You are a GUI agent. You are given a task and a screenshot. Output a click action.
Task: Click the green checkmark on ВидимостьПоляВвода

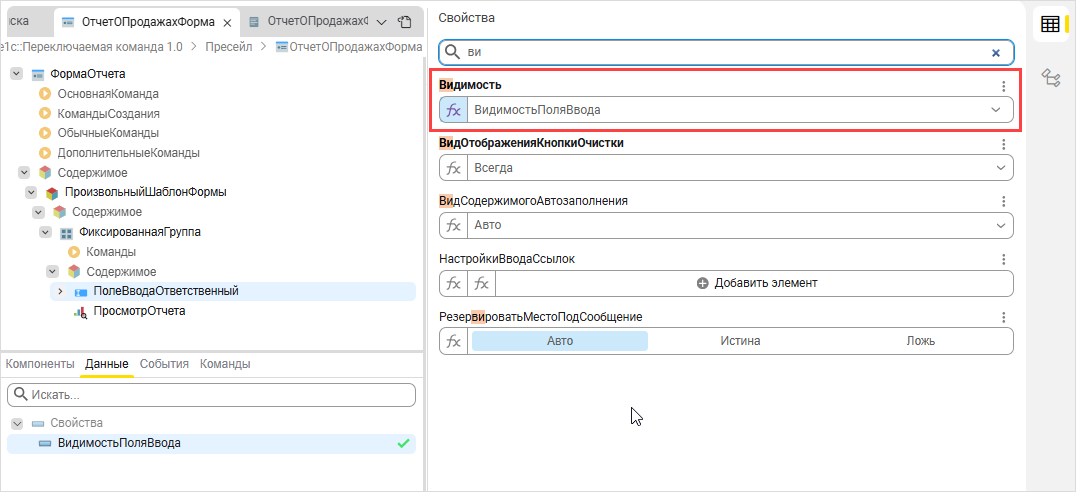click(404, 443)
